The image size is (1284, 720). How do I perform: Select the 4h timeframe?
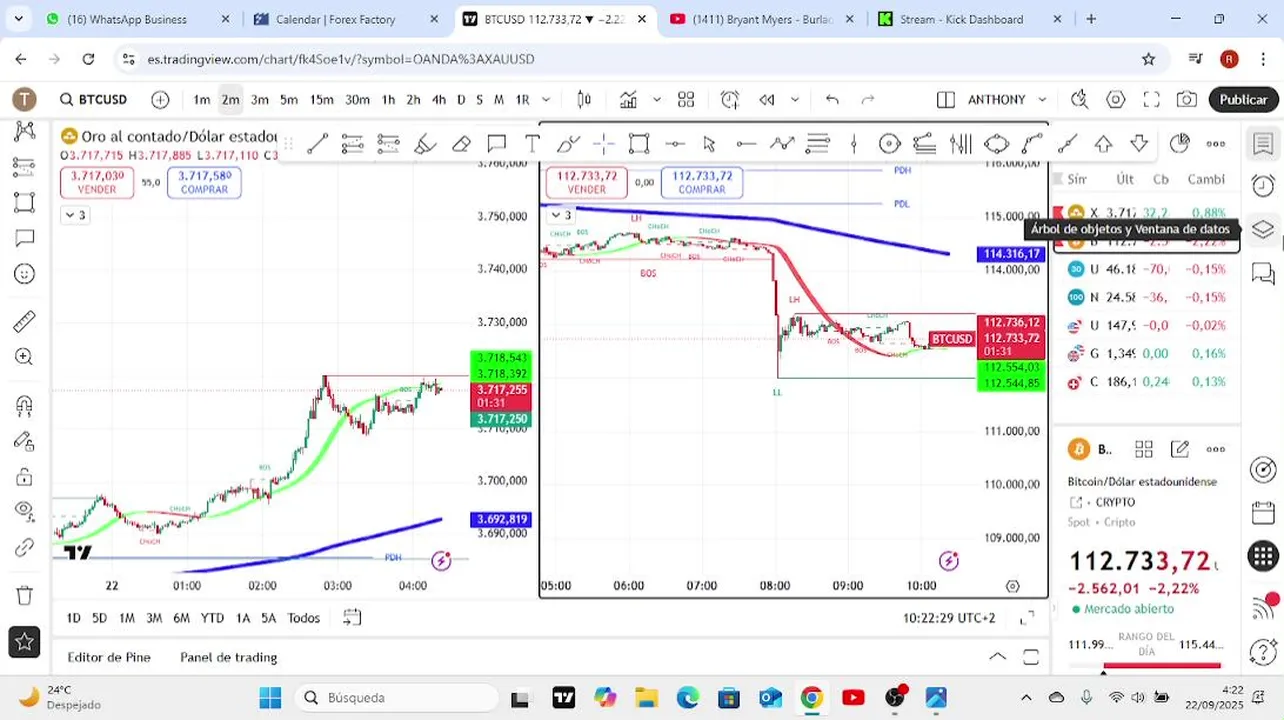coord(439,99)
